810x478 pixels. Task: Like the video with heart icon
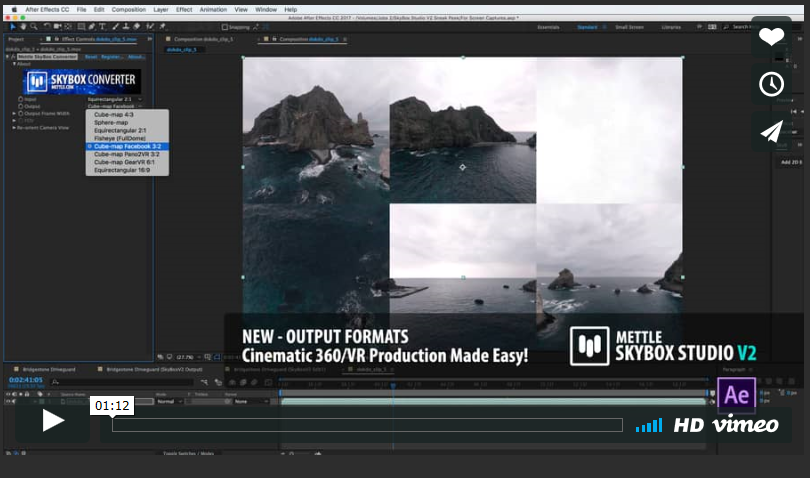tap(771, 37)
